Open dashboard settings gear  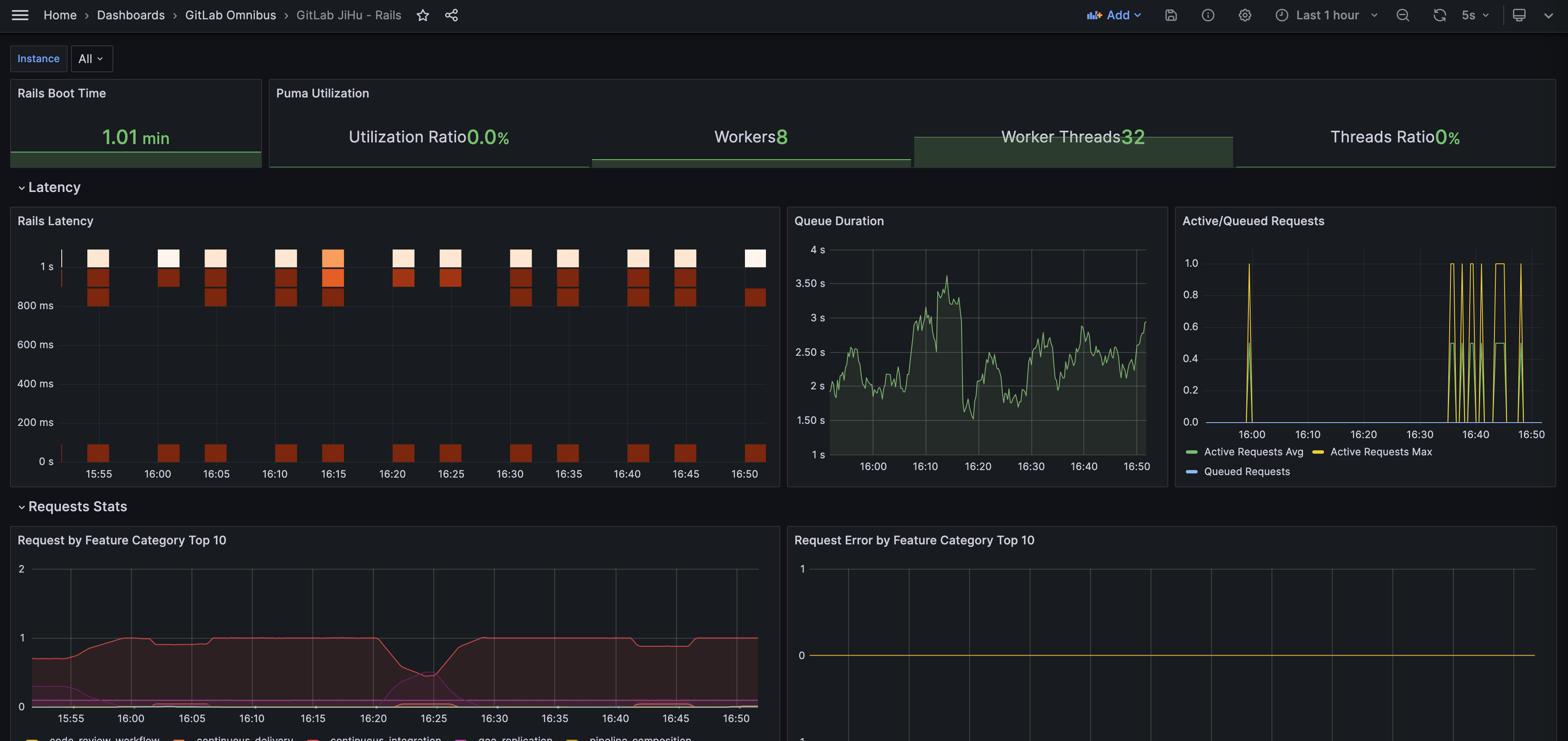(1245, 15)
